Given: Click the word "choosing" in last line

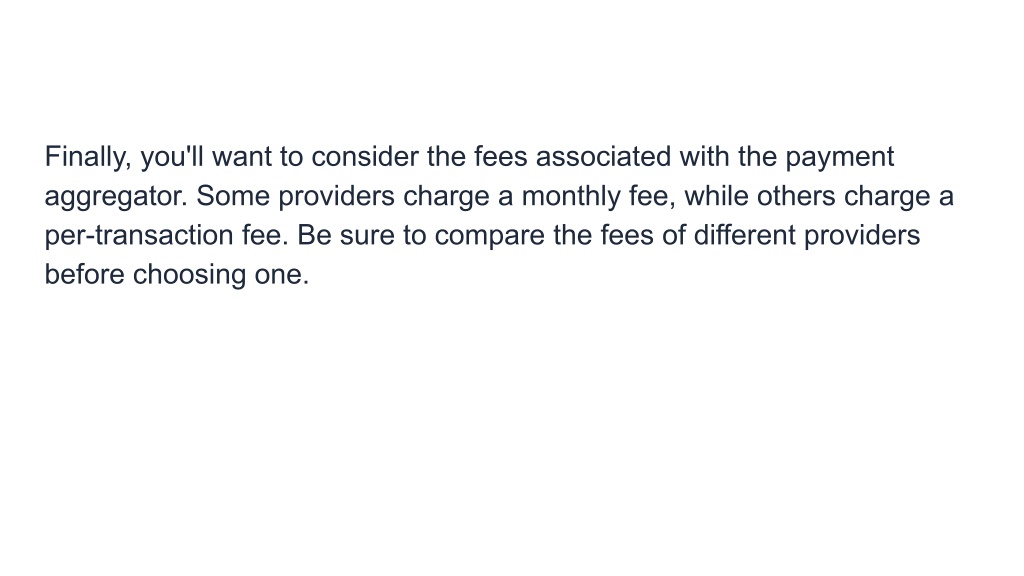Looking at the screenshot, I should [x=189, y=276].
